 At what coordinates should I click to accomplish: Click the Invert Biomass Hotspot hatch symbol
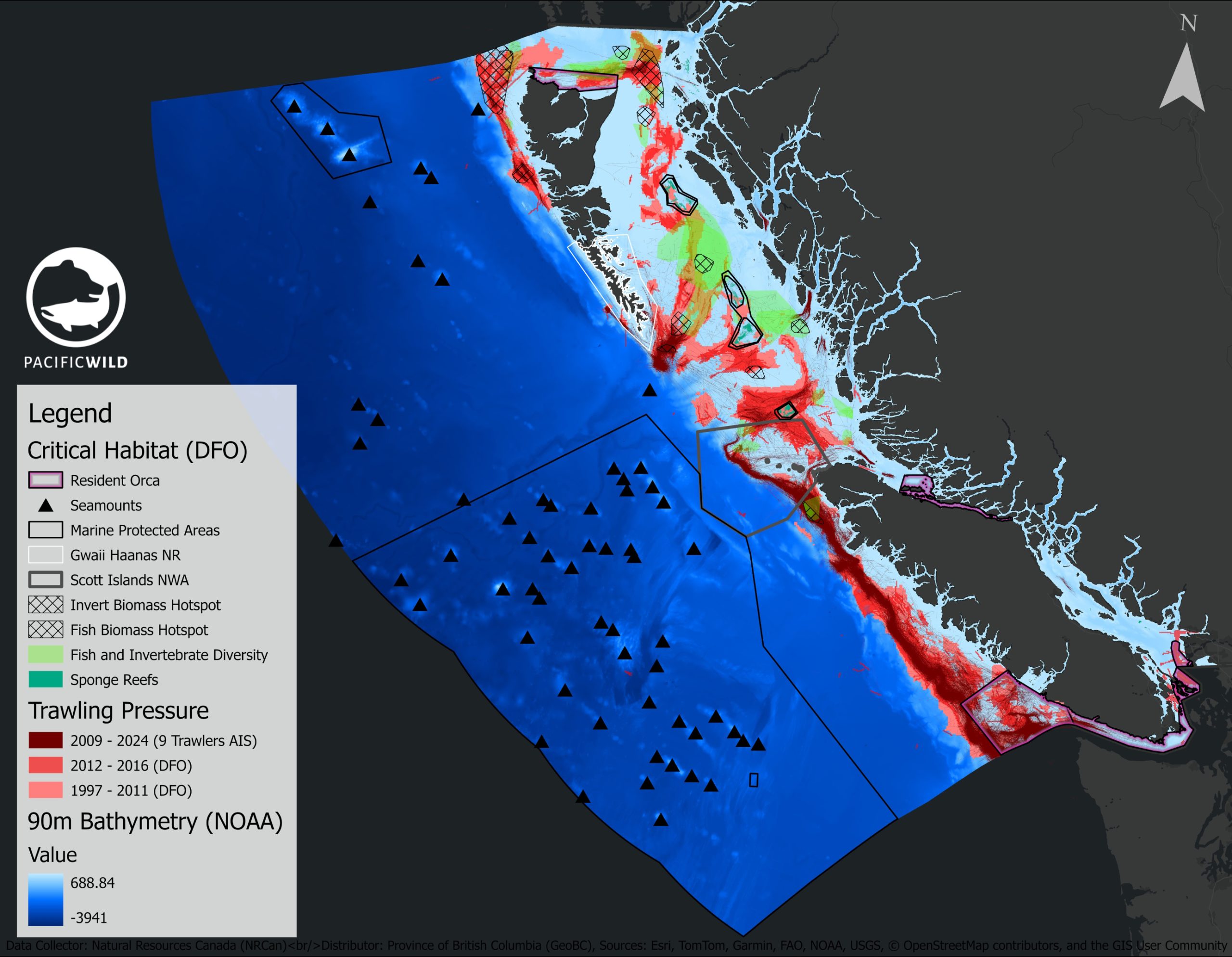click(x=46, y=605)
